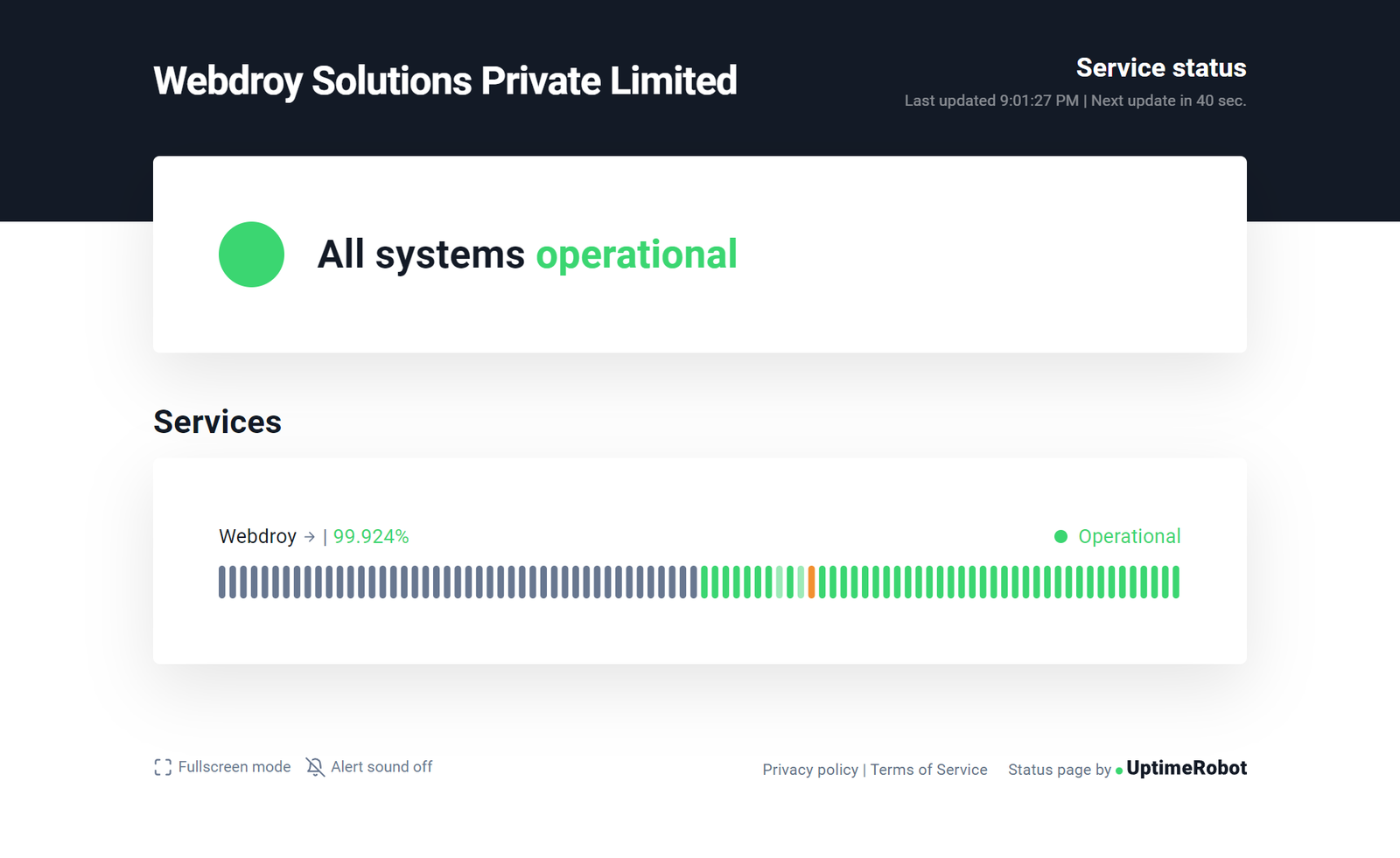Open the Privacy policy link

810,770
